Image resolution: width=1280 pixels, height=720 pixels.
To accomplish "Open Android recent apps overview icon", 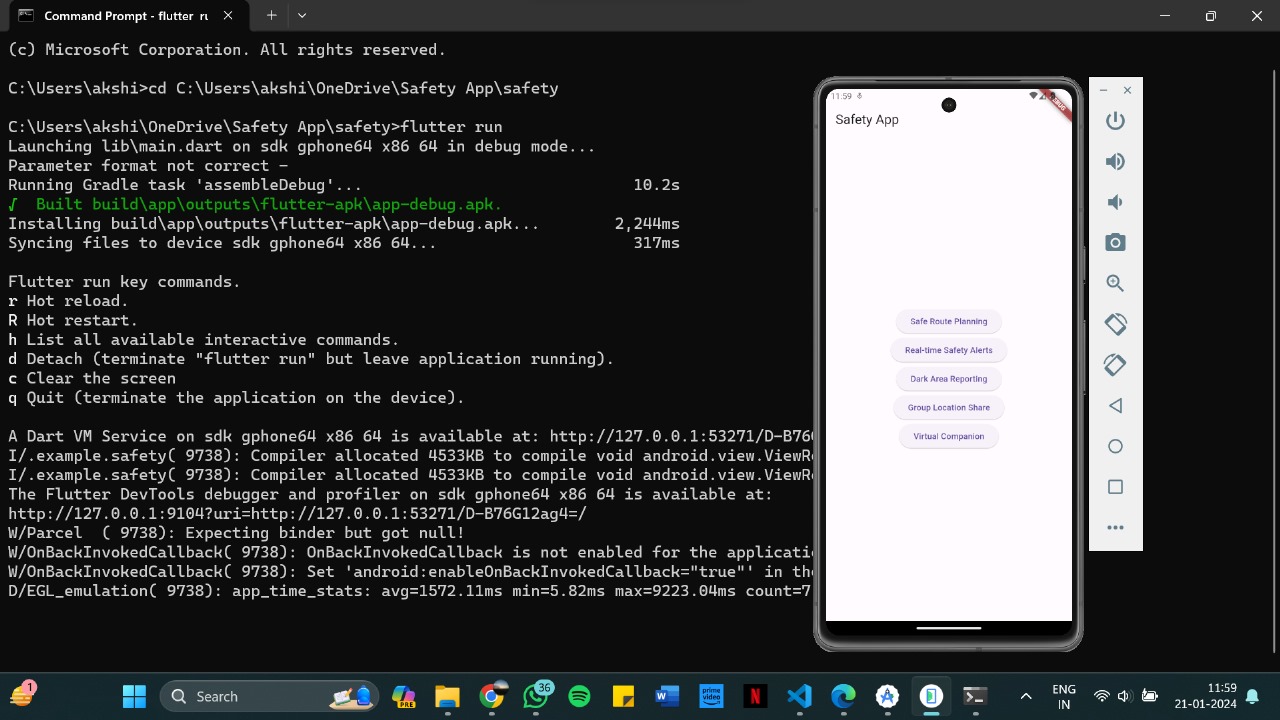I will (1115, 487).
